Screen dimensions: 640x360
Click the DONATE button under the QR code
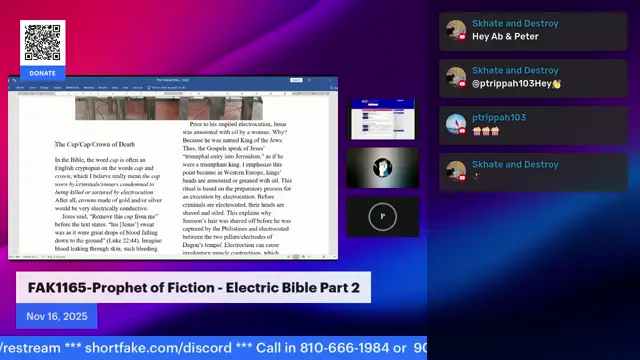click(x=42, y=73)
